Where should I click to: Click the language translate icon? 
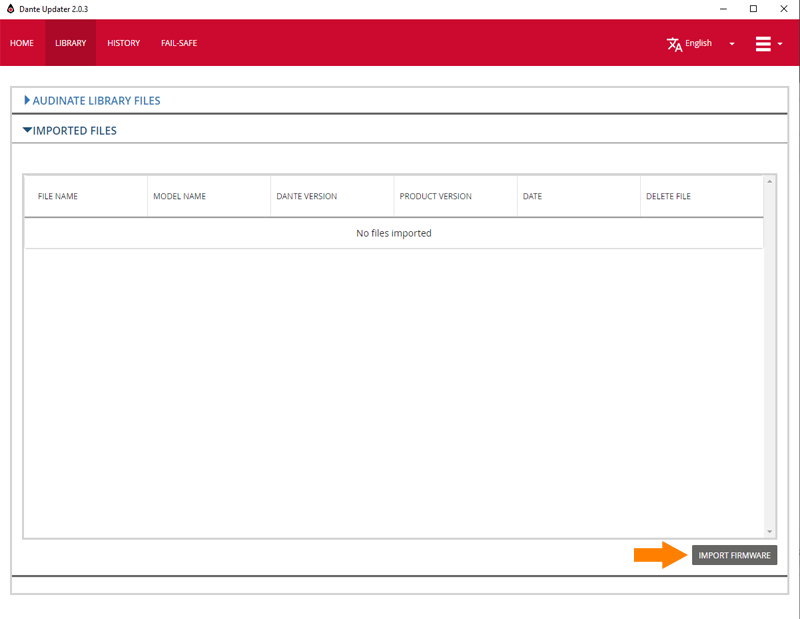tap(674, 44)
